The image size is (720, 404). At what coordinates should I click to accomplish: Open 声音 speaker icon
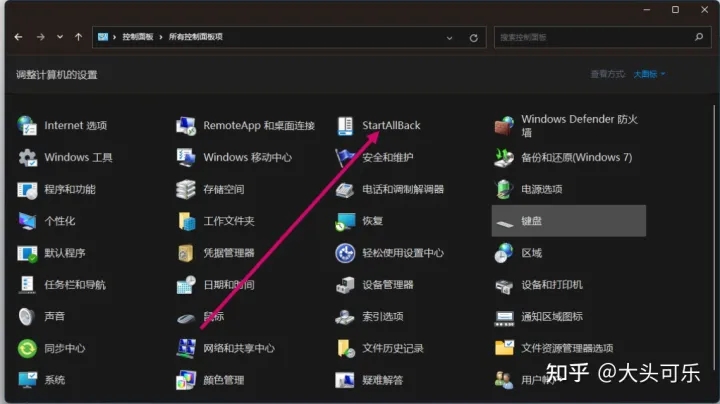(x=27, y=316)
